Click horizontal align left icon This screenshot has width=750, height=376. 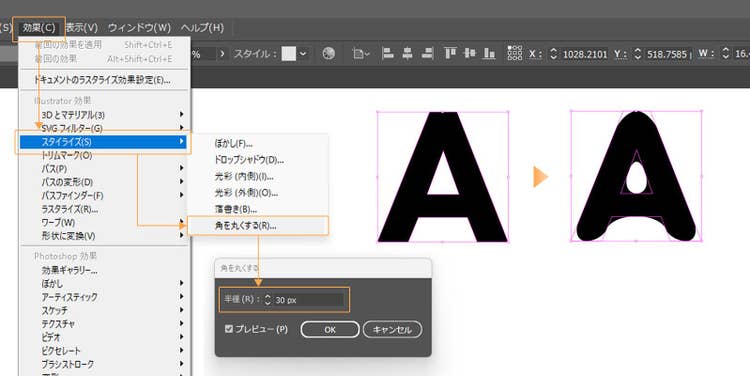pyautogui.click(x=387, y=54)
